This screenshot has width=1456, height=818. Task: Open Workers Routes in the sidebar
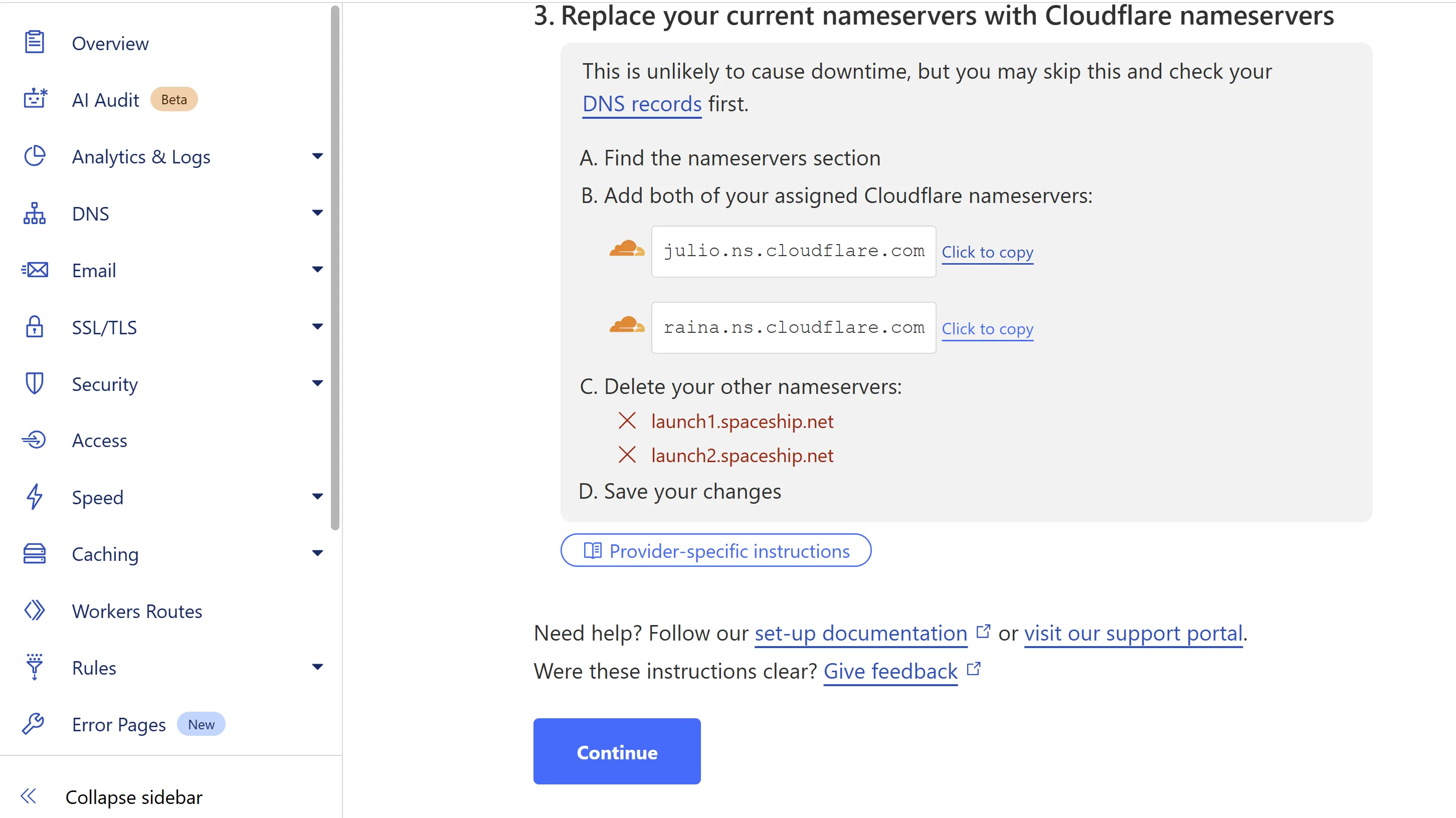tap(137, 611)
